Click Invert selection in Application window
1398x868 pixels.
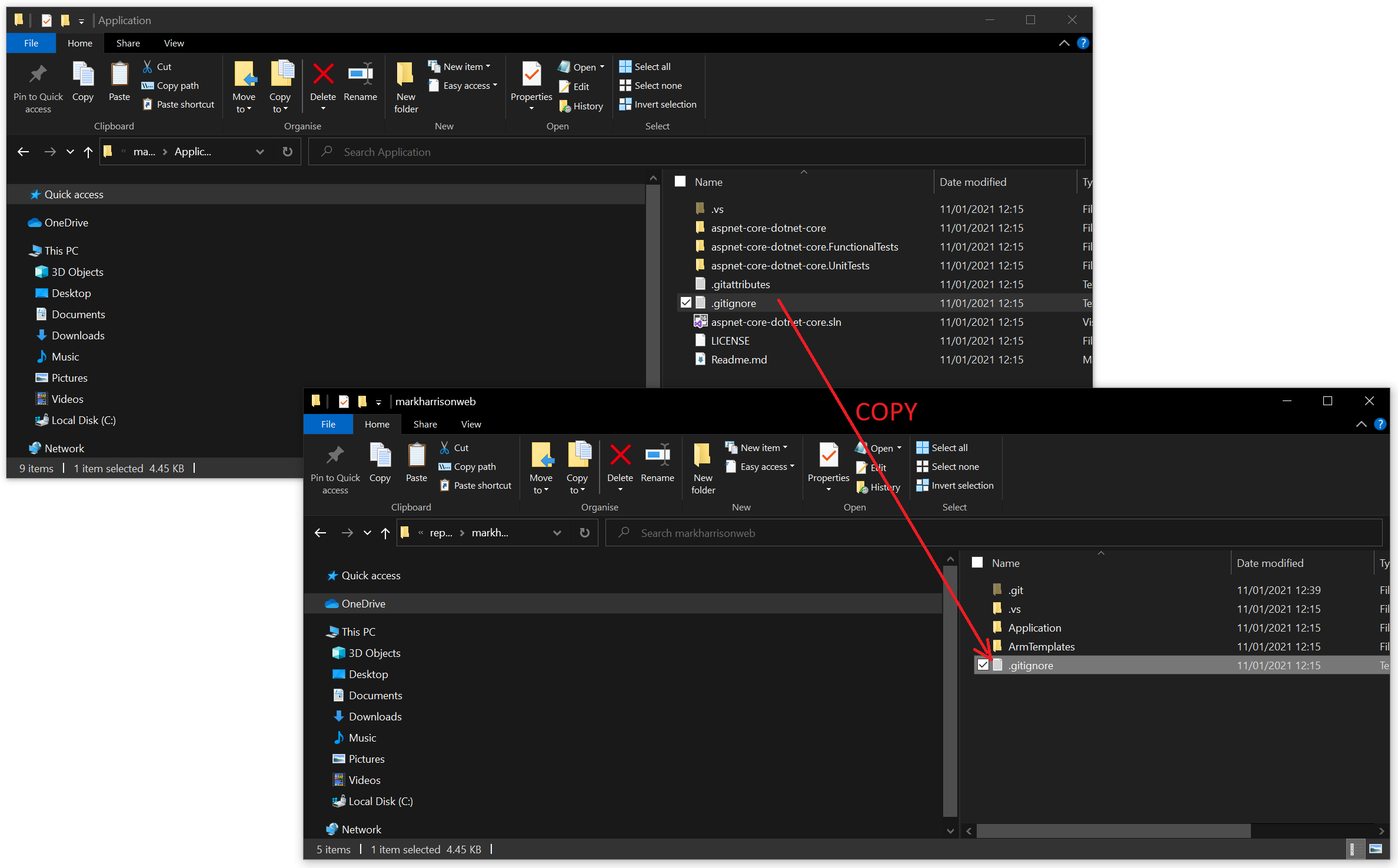[664, 104]
